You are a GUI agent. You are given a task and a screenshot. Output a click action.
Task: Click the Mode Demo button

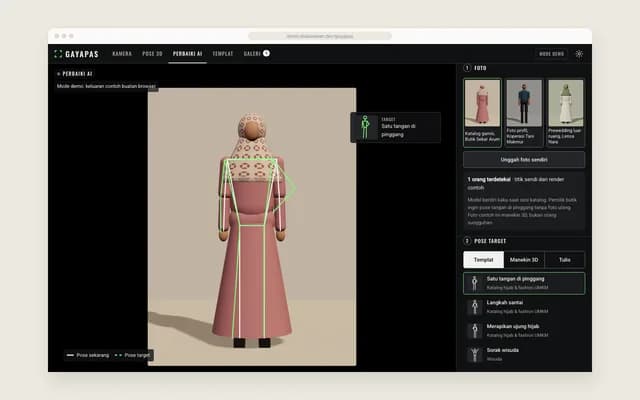(551, 54)
